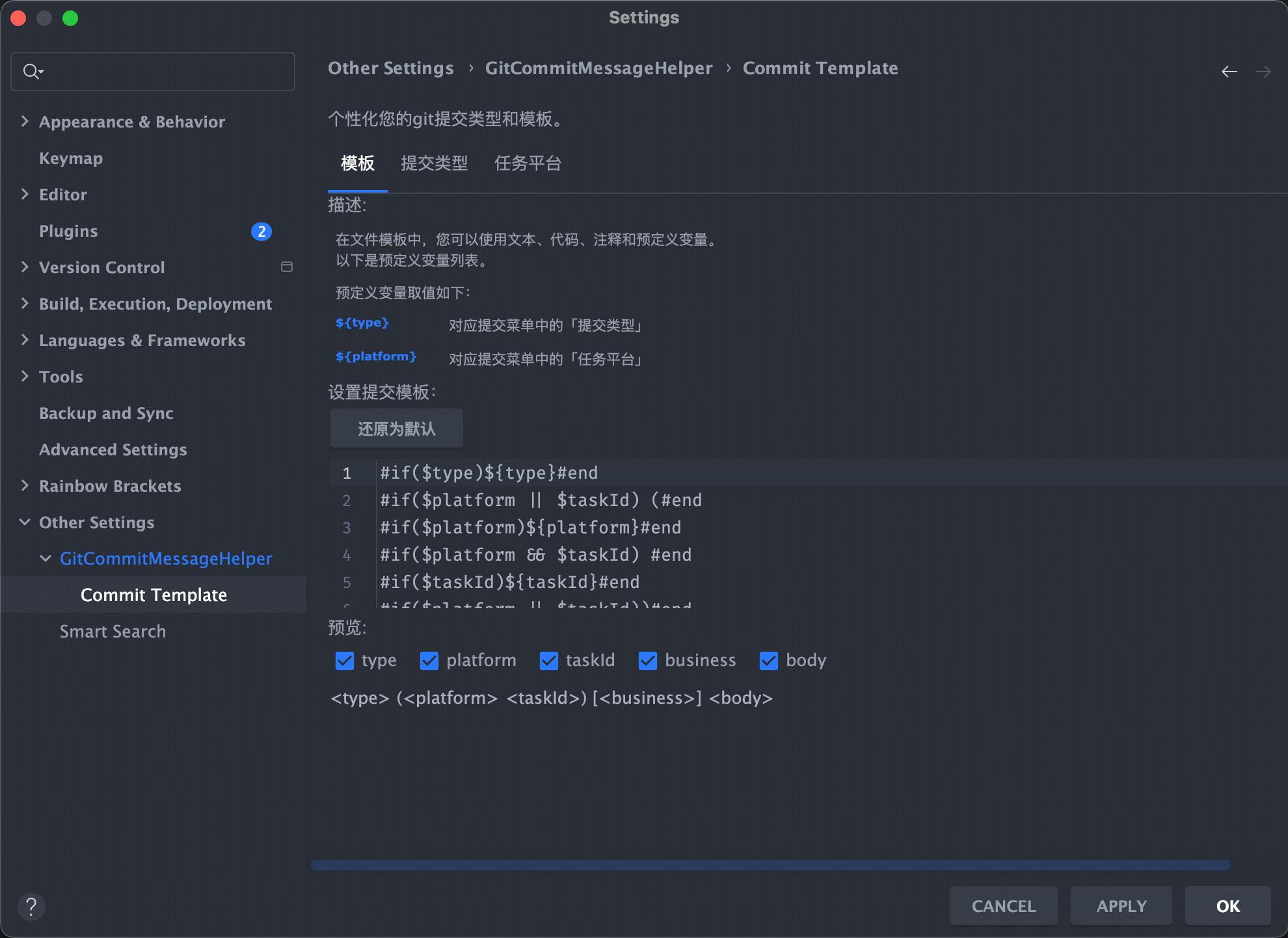Open the 任务平台 tab
1288x938 pixels.
pyautogui.click(x=528, y=163)
